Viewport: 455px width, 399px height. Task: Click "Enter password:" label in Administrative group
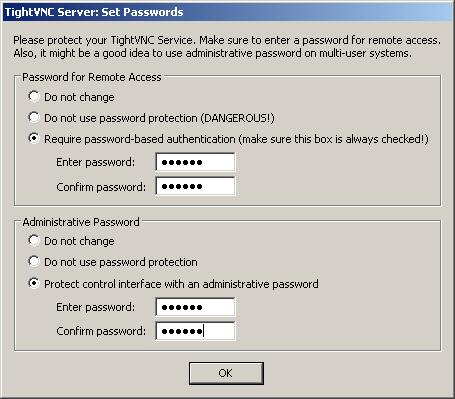96,307
